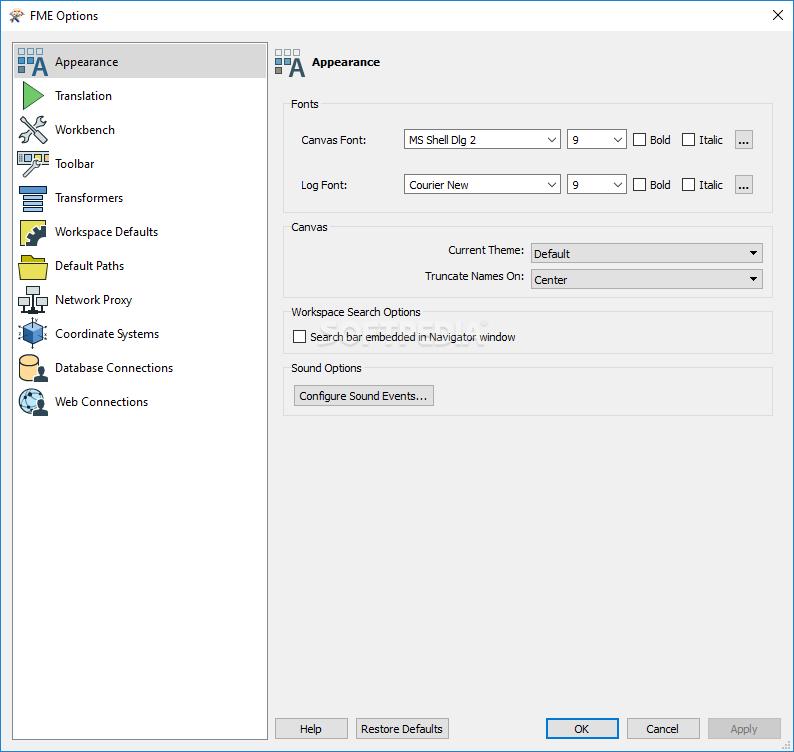The image size is (794, 752).
Task: Open the Appearance options page
Action: coord(140,62)
